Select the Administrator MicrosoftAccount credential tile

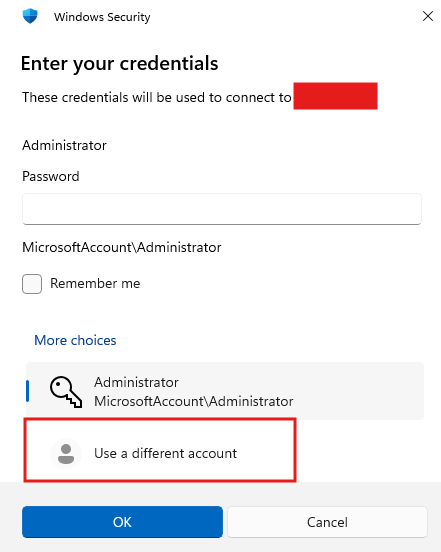click(225, 391)
